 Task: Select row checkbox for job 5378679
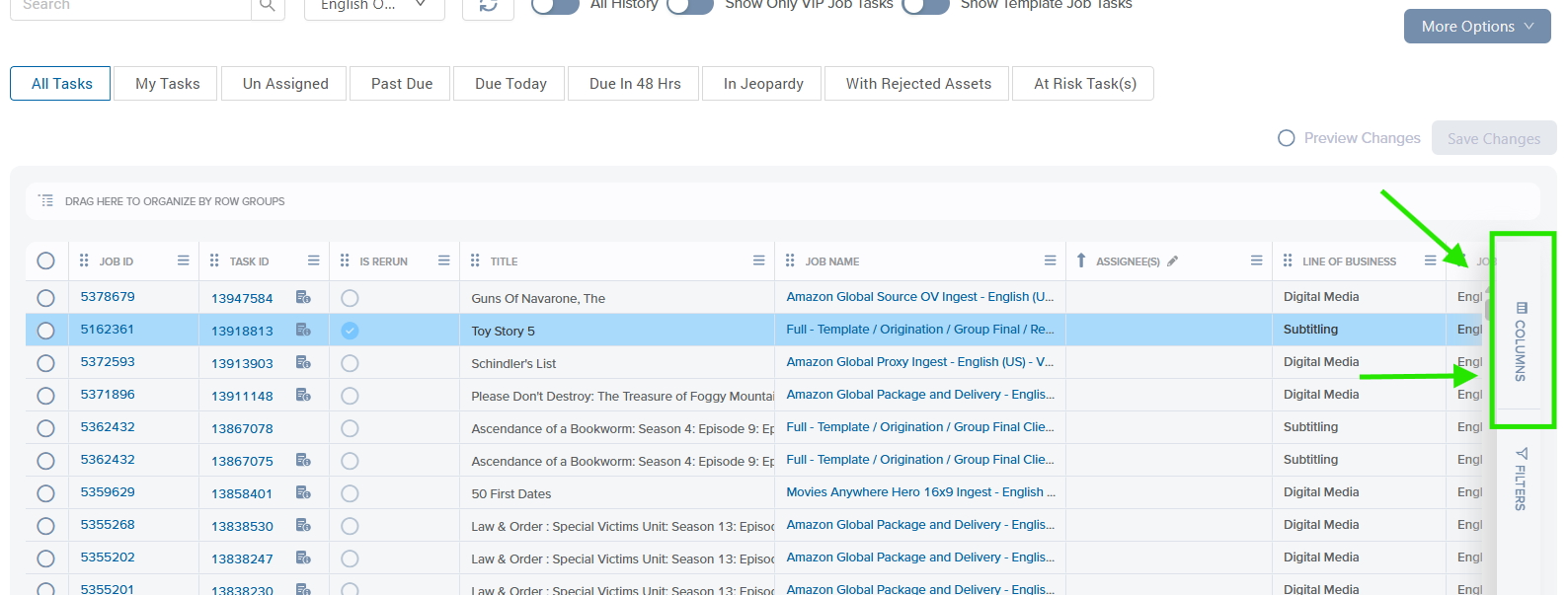(x=45, y=298)
